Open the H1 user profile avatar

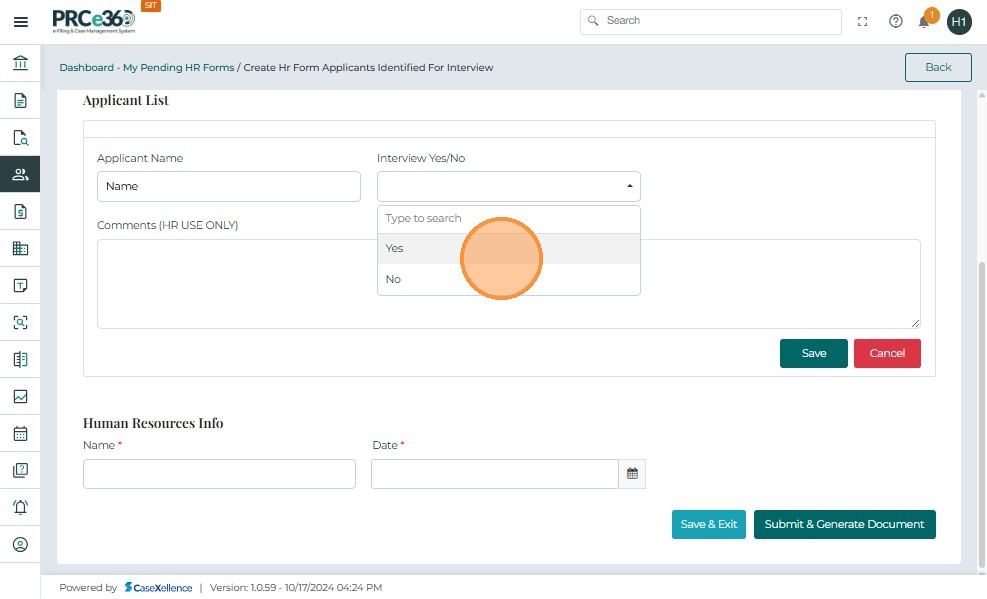click(x=959, y=22)
